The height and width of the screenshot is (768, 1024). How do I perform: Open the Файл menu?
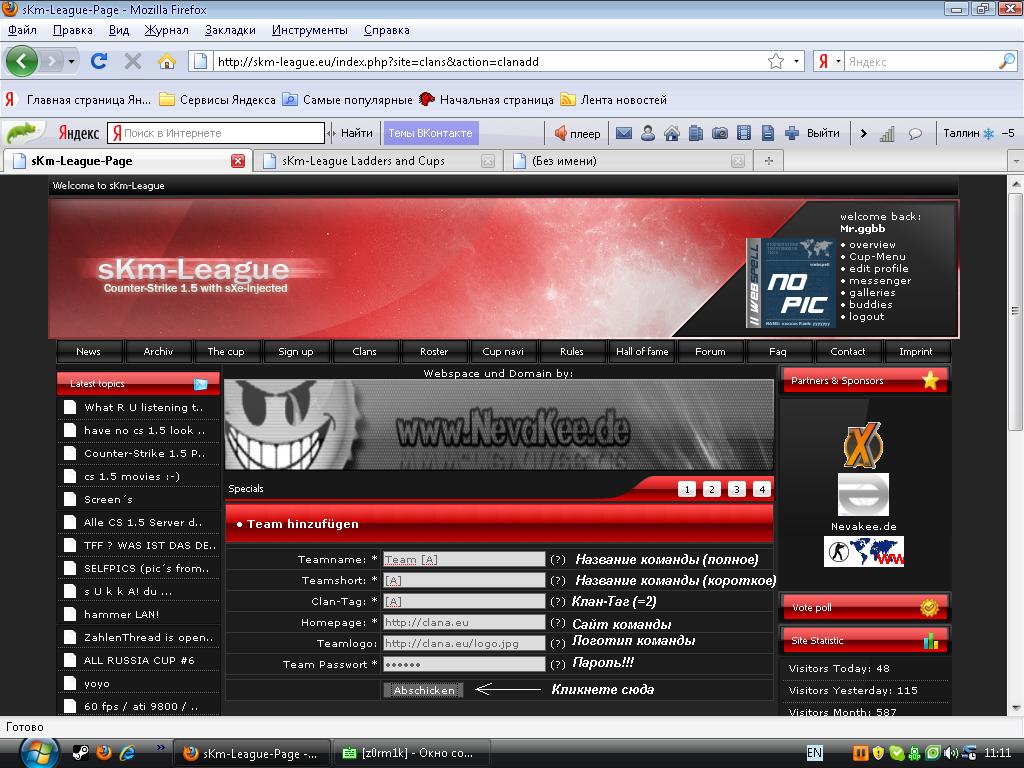pos(22,30)
